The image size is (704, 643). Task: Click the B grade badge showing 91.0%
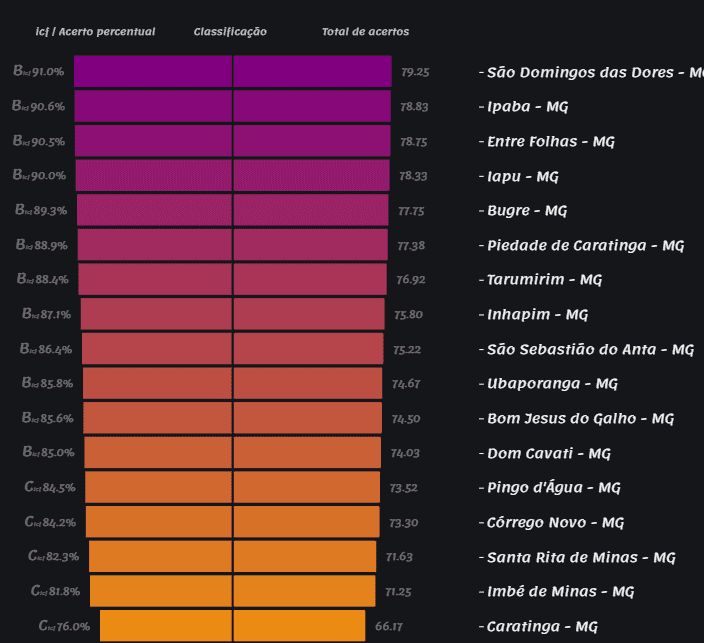tap(39, 72)
